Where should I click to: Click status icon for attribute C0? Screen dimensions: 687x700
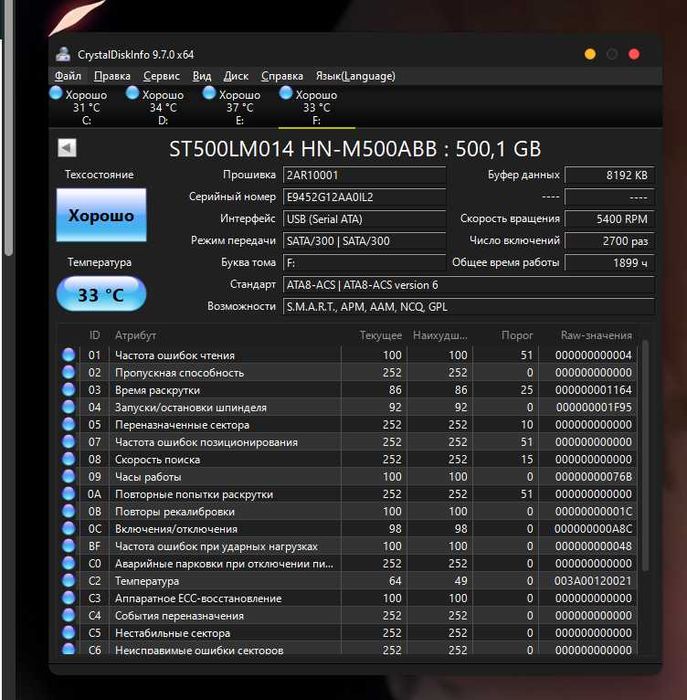[68, 563]
